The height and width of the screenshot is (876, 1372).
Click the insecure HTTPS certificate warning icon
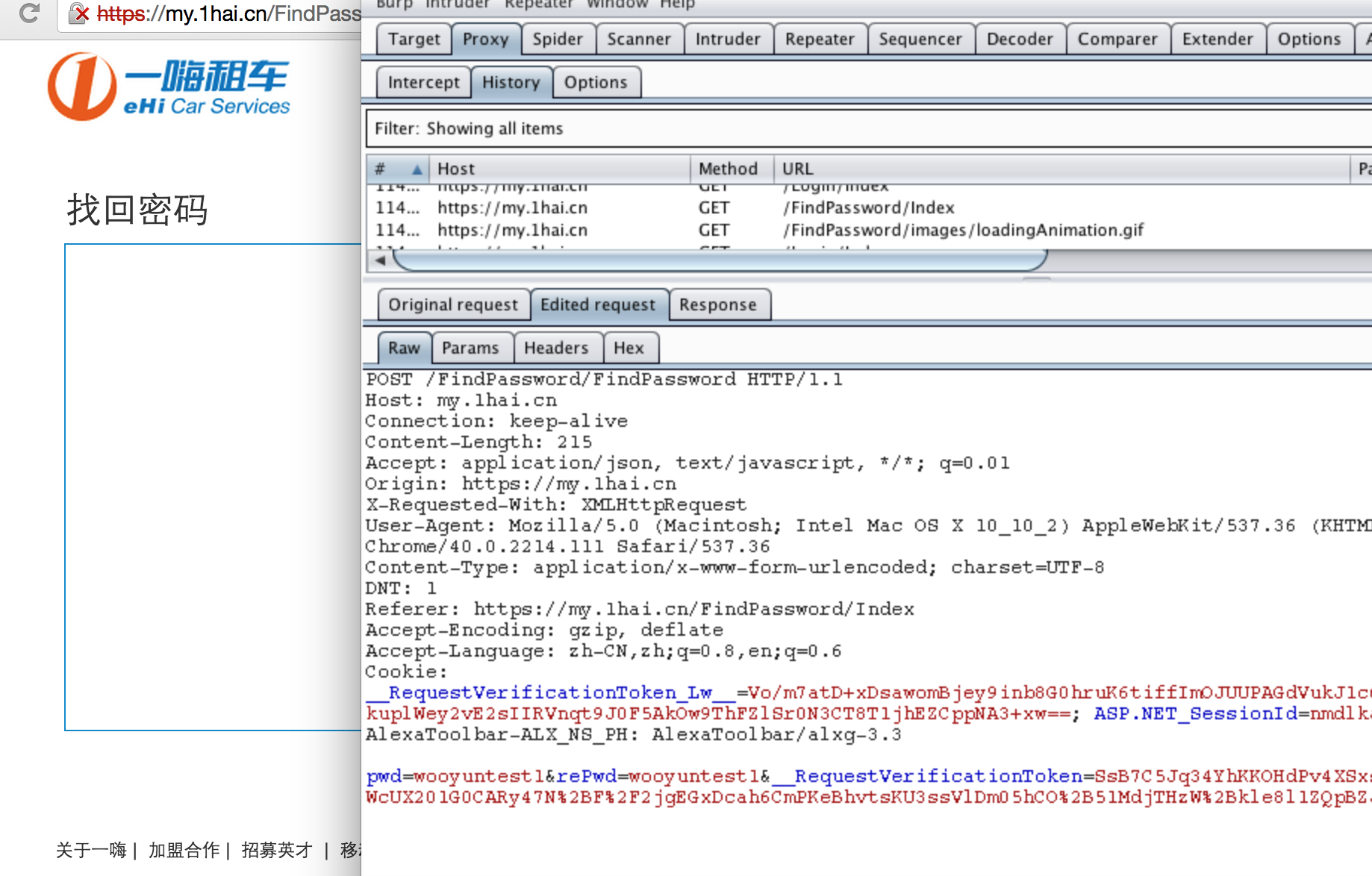[78, 13]
